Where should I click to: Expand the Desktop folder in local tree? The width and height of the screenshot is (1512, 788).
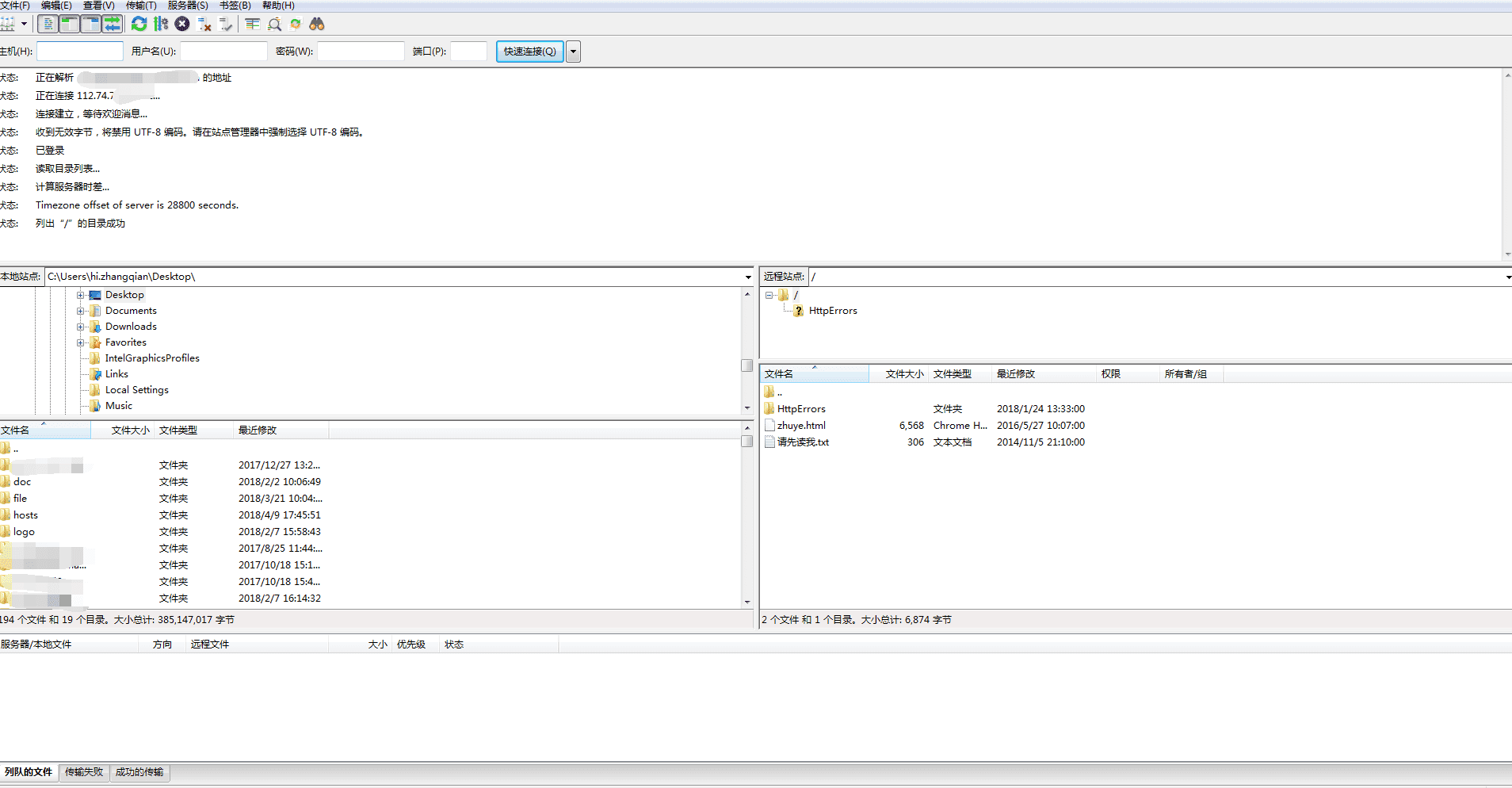(x=80, y=295)
